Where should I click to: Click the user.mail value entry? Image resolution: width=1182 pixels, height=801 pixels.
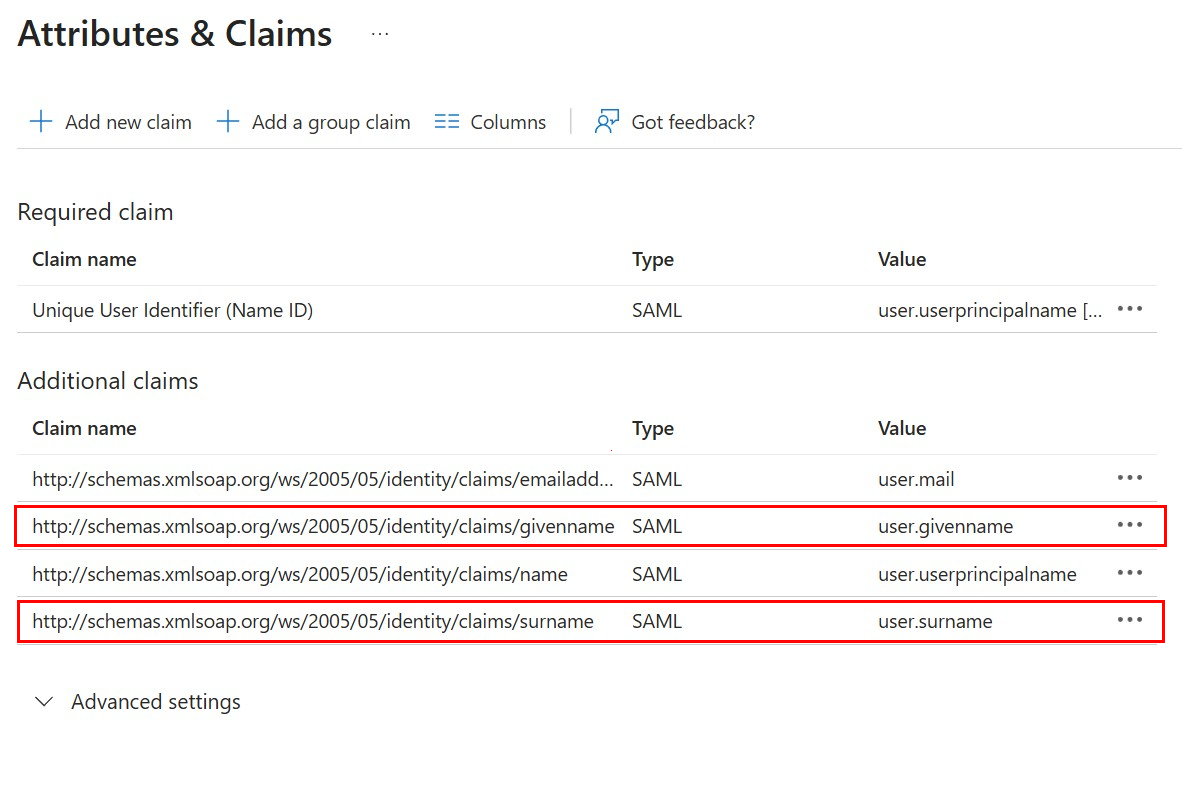(916, 478)
